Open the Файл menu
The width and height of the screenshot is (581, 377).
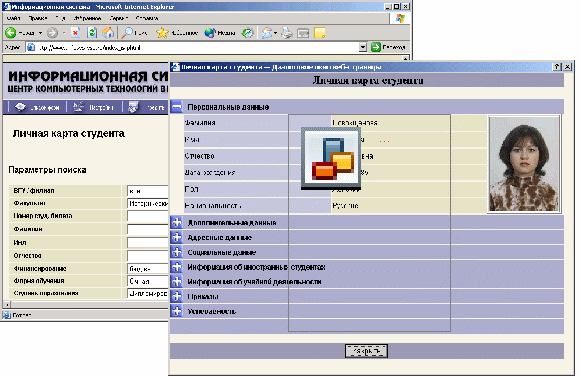[13, 18]
